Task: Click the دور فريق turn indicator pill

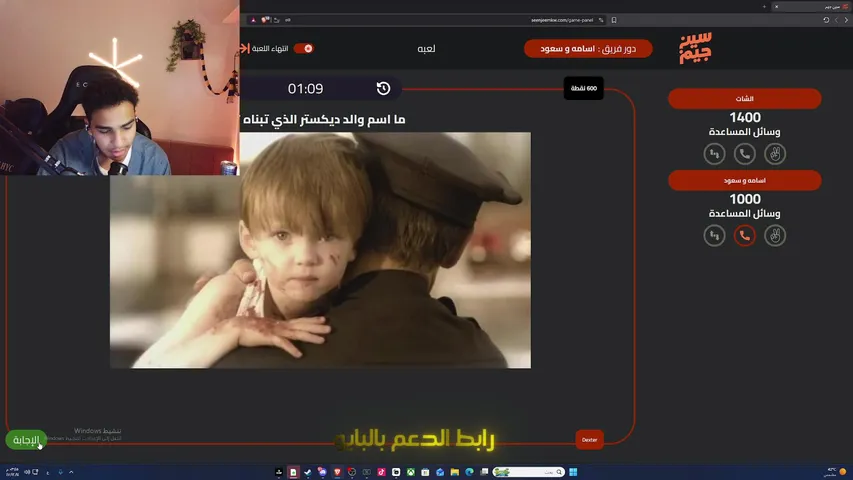Action: click(588, 48)
